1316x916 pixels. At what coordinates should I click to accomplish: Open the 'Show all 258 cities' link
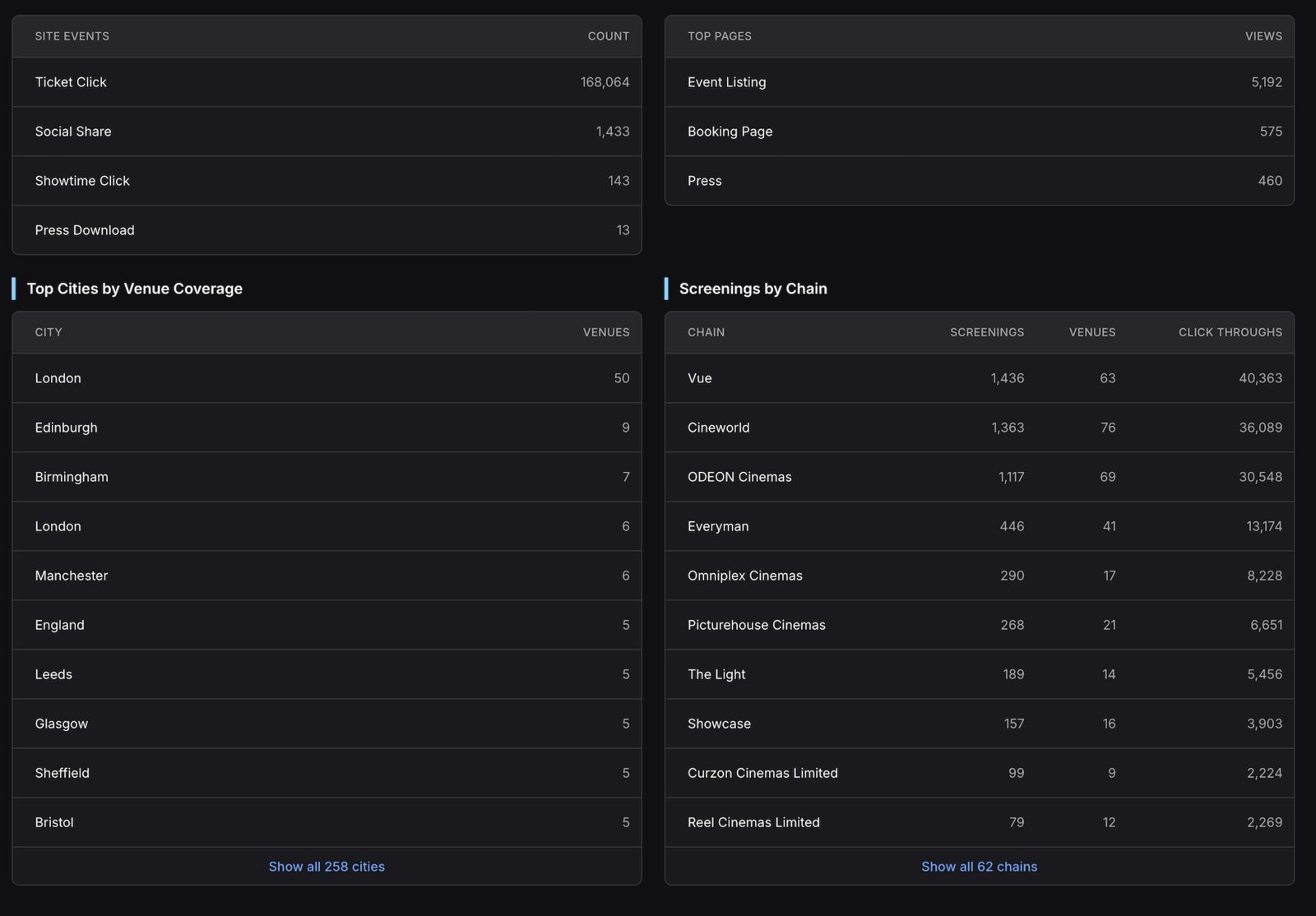[327, 867]
